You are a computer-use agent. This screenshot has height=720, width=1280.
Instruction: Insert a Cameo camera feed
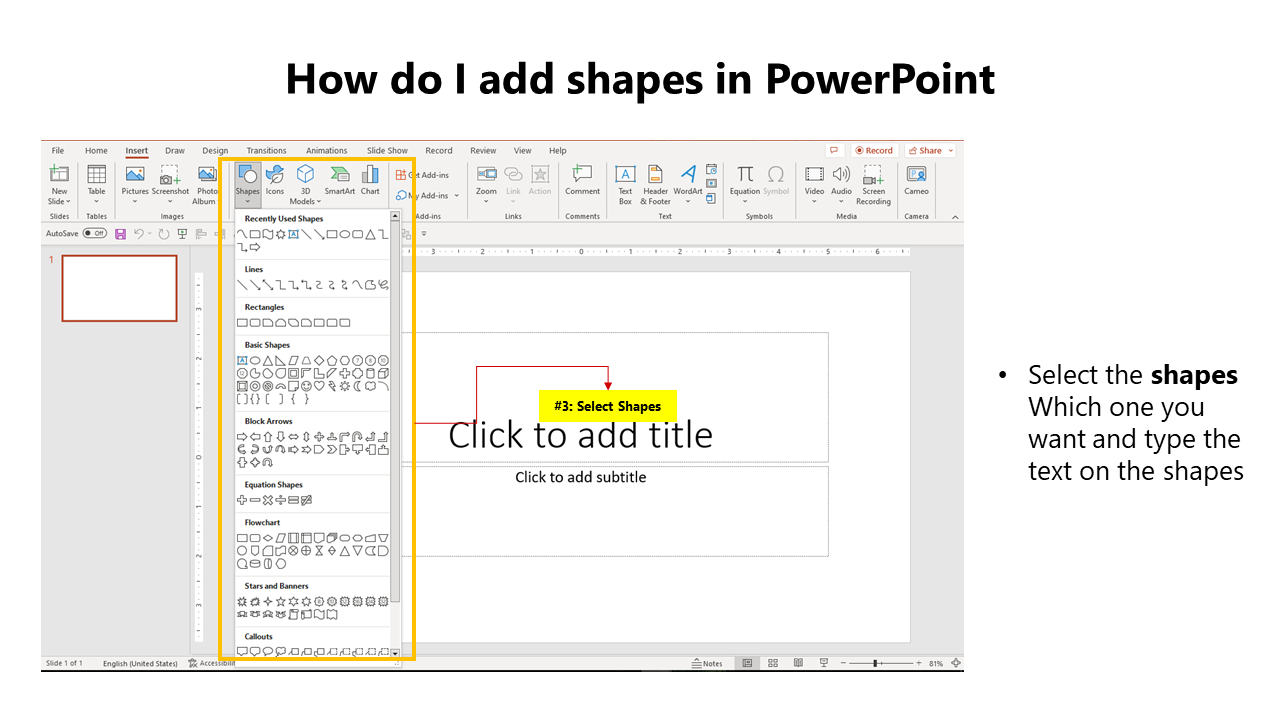(x=916, y=181)
